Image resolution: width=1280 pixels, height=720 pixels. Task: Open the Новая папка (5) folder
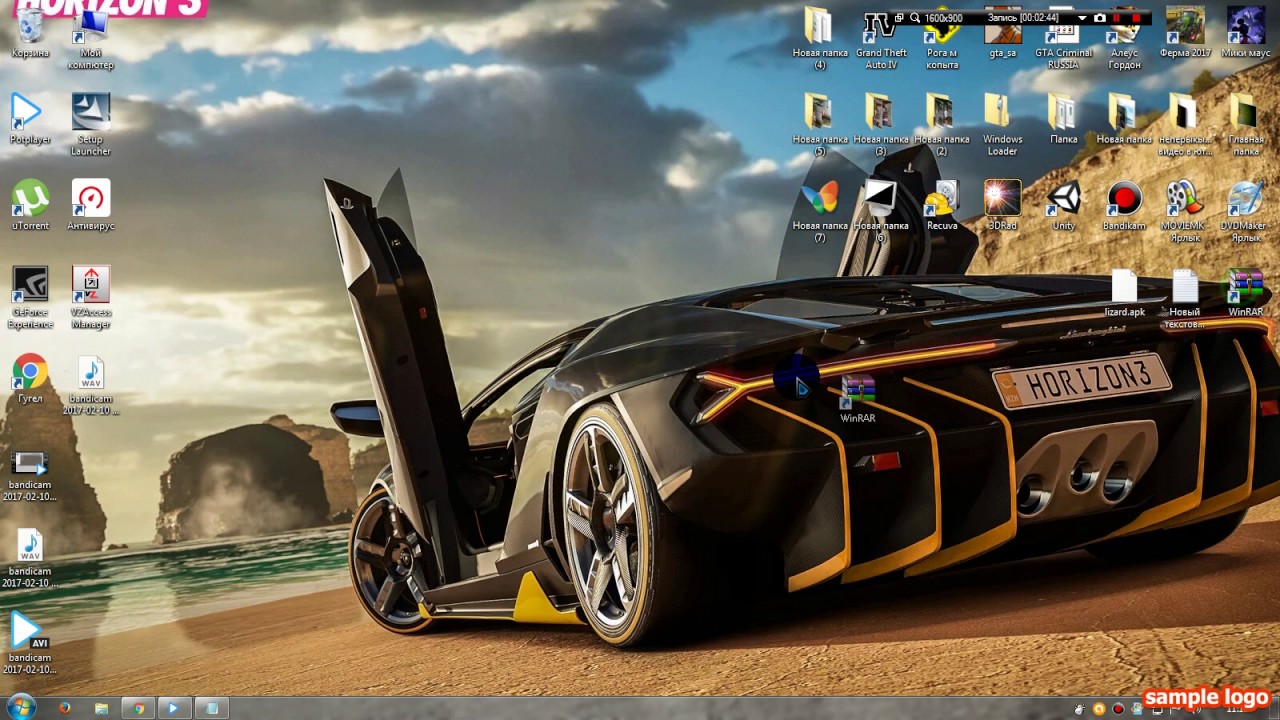(820, 125)
